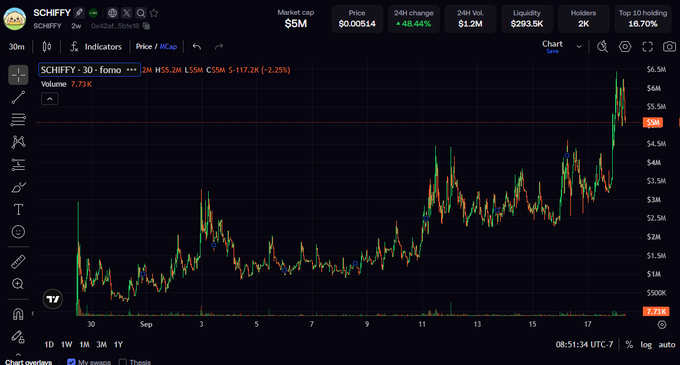This screenshot has height=365, width=680.
Task: Click the Liquidity $293.5K card
Action: pyautogui.click(x=527, y=19)
